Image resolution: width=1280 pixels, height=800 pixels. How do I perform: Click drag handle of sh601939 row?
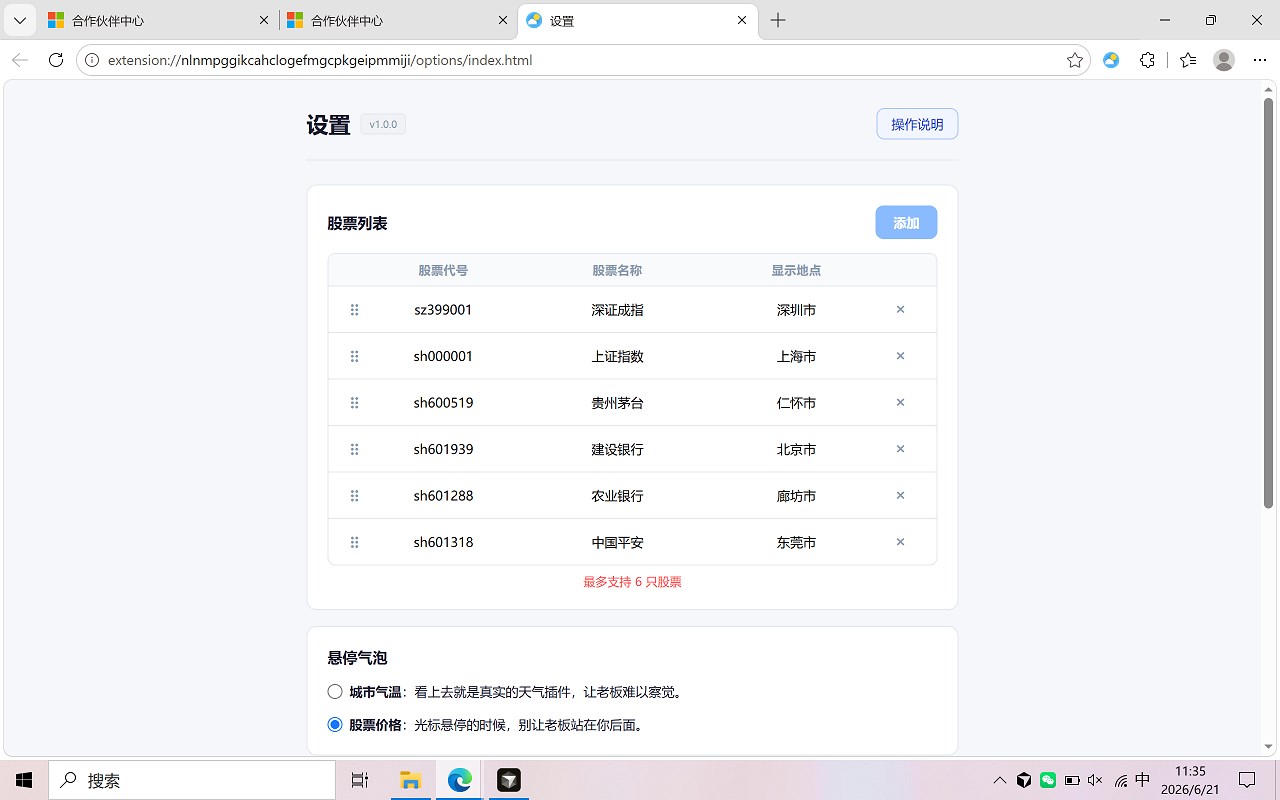tap(354, 449)
